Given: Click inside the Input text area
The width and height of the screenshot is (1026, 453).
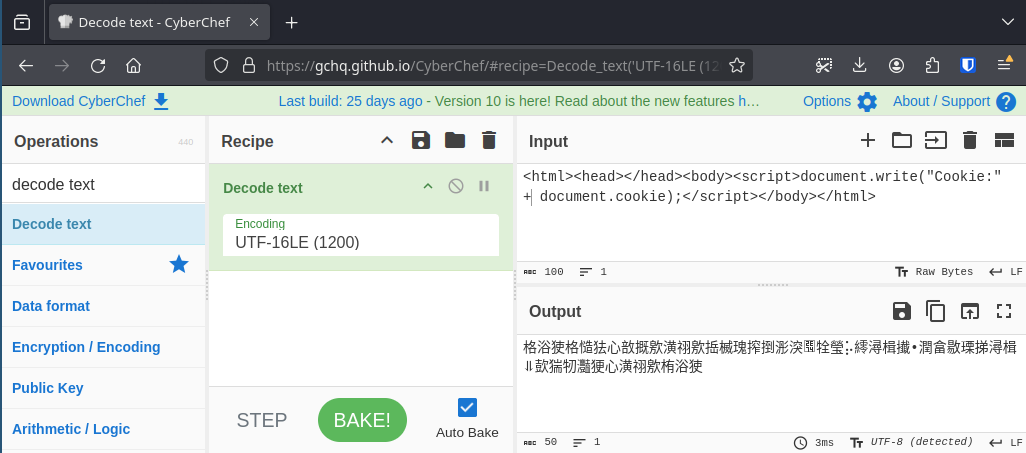Looking at the screenshot, I should [771, 213].
